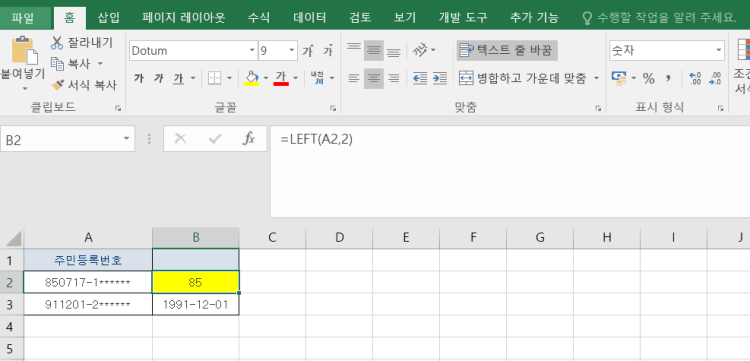Screen dimensions: 750x361
Task: Expand the font color palette arrow
Action: [295, 78]
